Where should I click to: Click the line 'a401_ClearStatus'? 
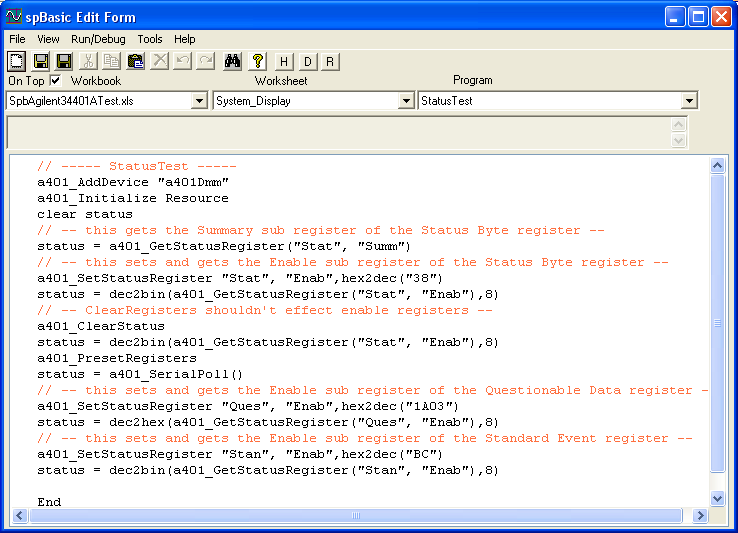(x=101, y=326)
